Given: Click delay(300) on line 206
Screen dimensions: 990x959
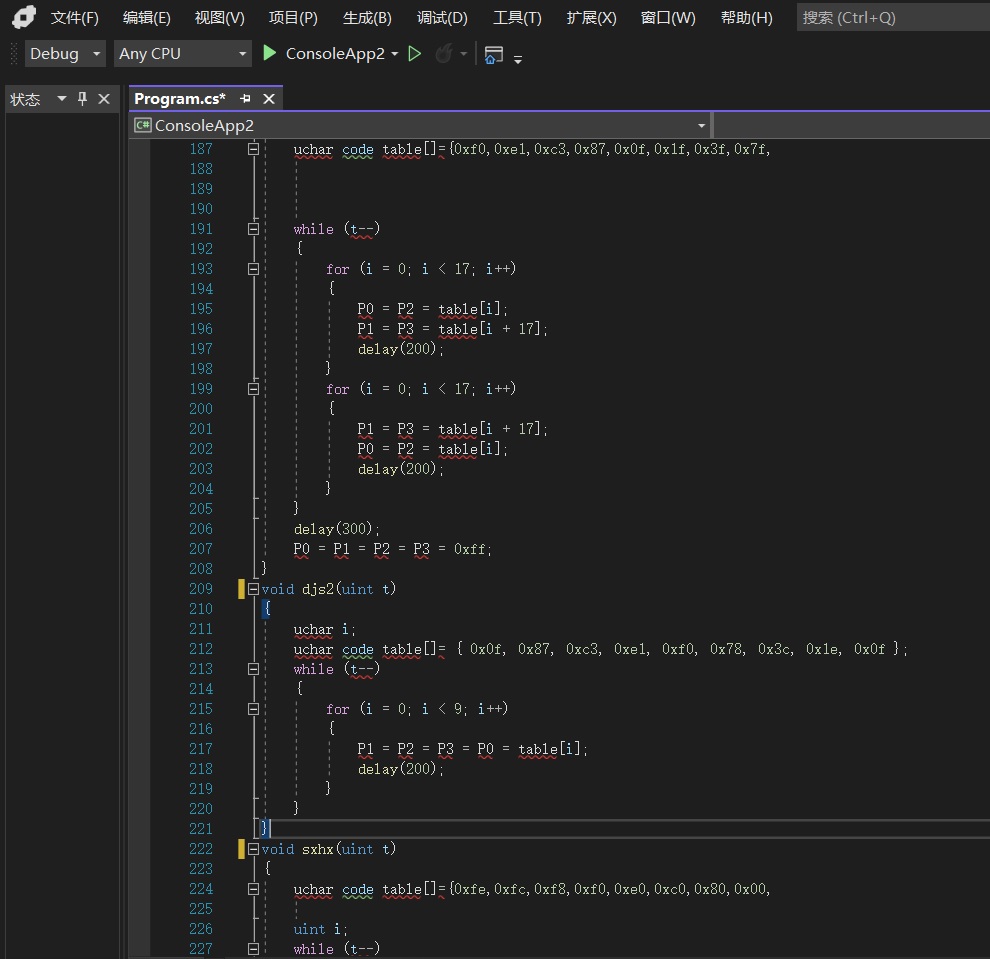Looking at the screenshot, I should 333,529.
